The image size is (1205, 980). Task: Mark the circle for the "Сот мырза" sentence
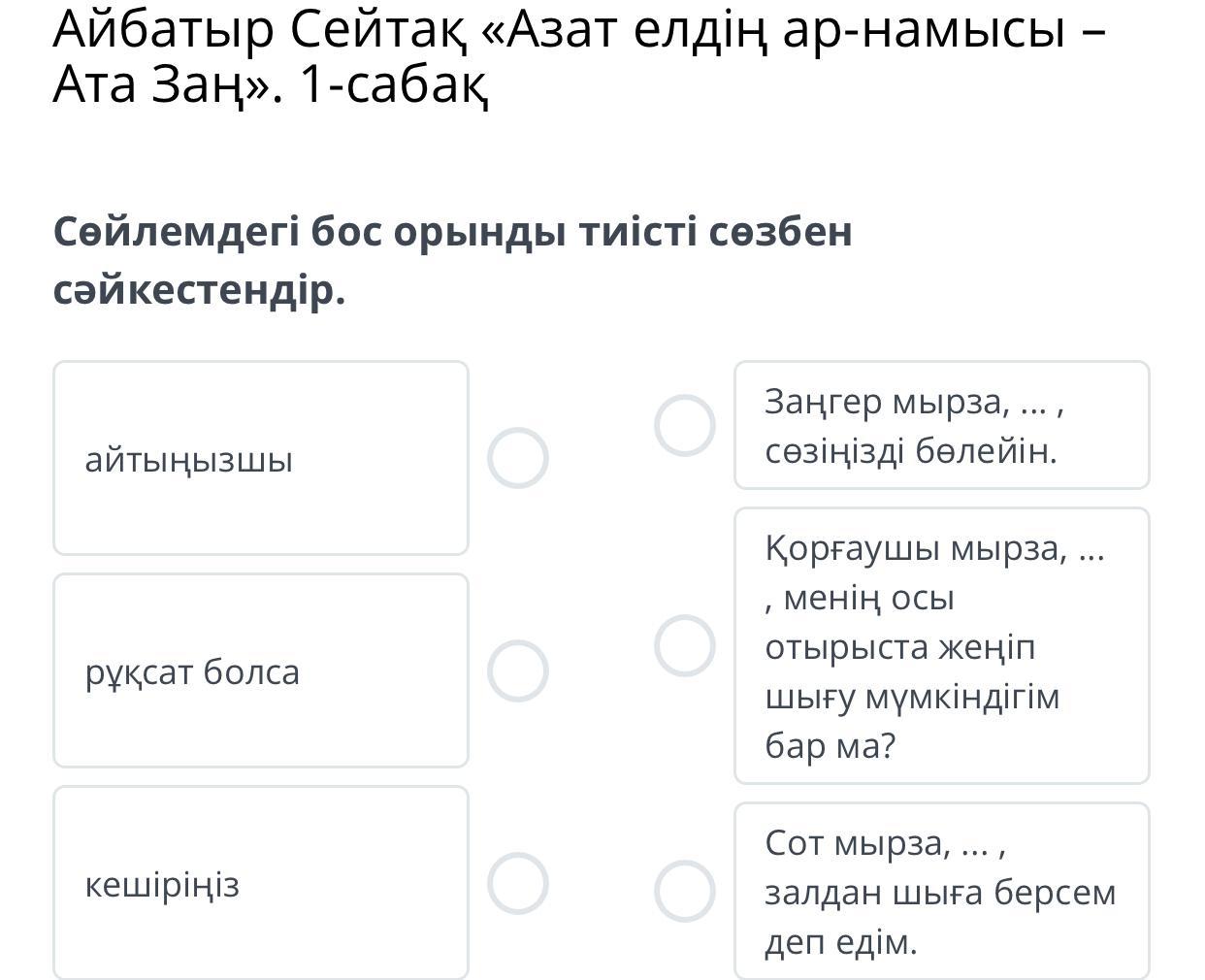coord(684,891)
